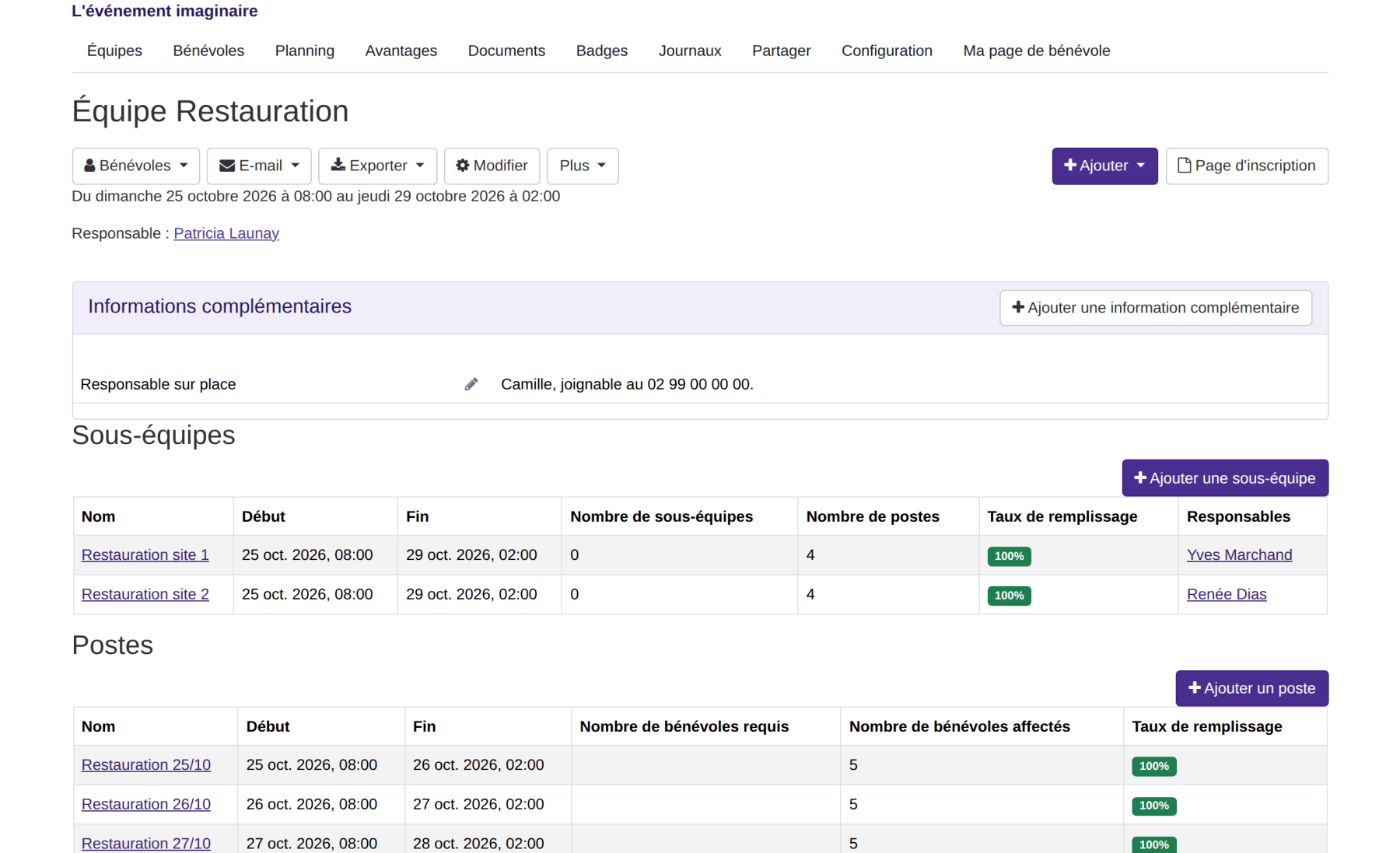
Task: Go to the Équipes tab
Action: point(114,51)
